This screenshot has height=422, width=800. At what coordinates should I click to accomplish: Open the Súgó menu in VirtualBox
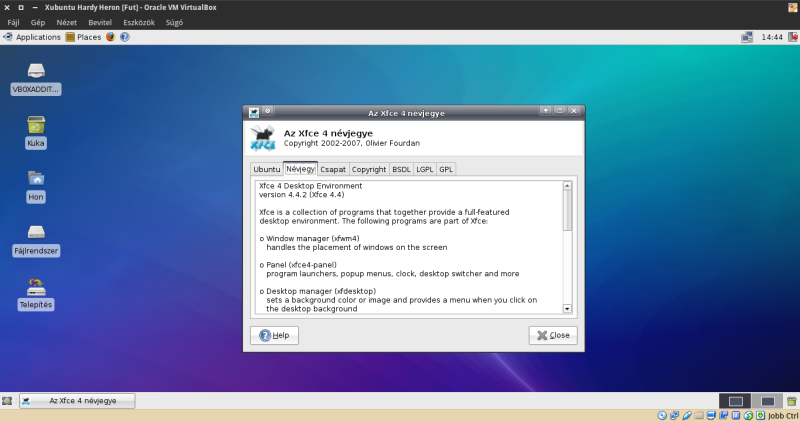click(x=174, y=22)
